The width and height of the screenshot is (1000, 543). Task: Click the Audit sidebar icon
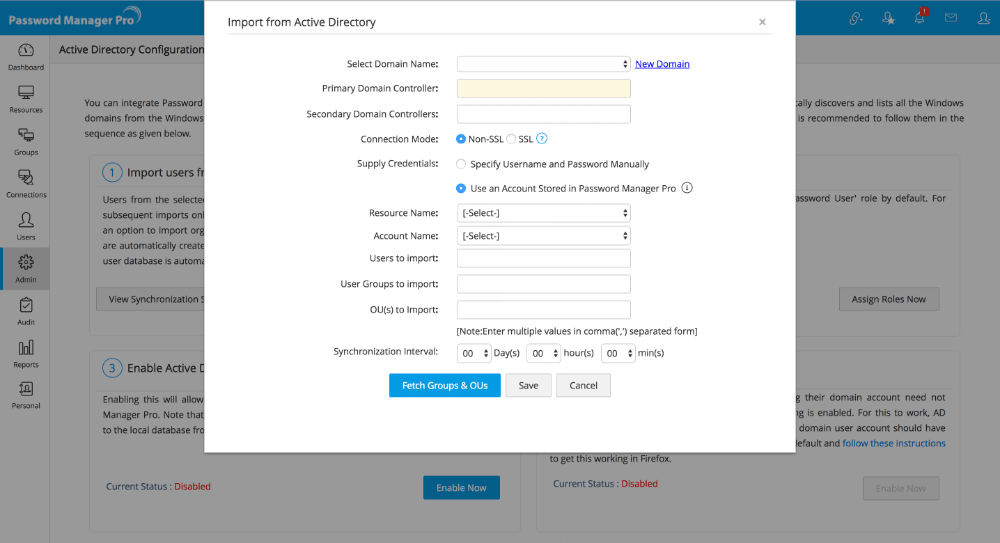pos(26,310)
